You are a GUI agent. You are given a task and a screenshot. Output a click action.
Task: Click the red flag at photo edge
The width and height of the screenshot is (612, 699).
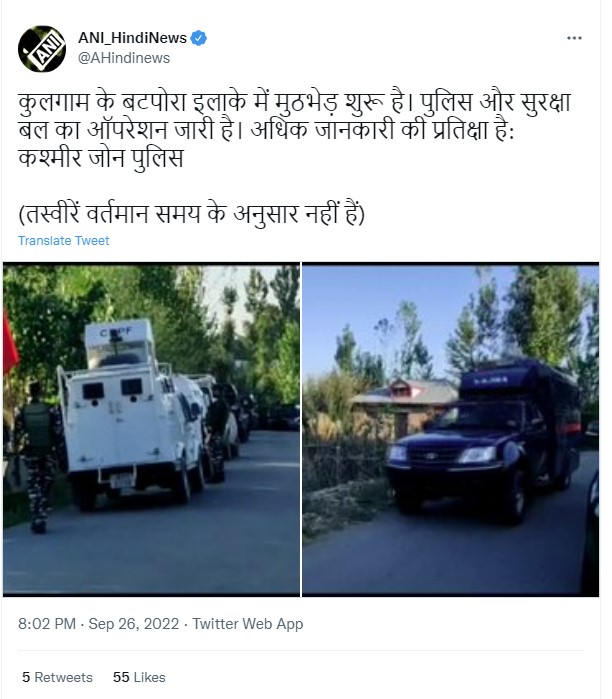(x=10, y=343)
